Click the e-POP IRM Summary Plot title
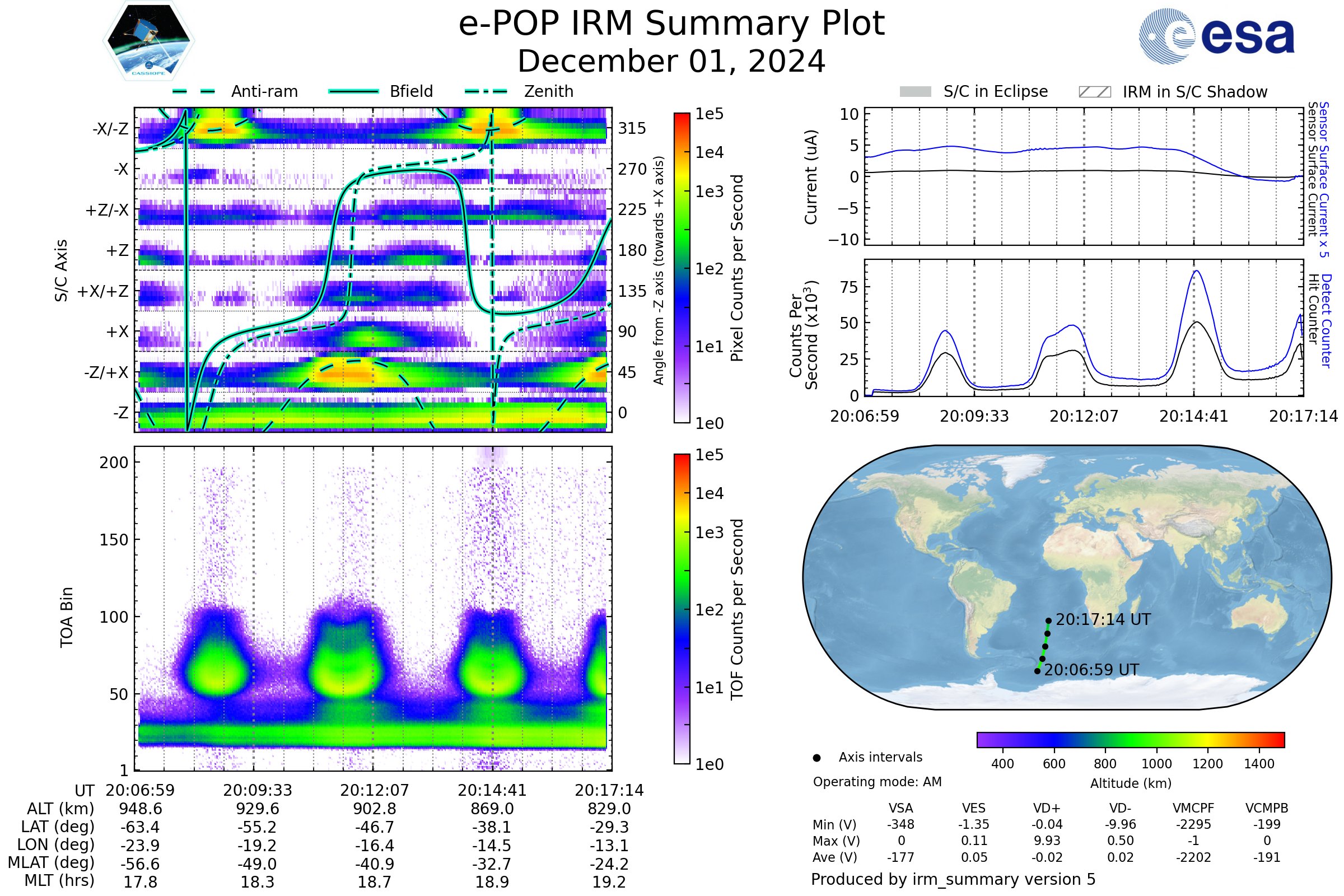This screenshot has height=896, width=1344. 671,24
